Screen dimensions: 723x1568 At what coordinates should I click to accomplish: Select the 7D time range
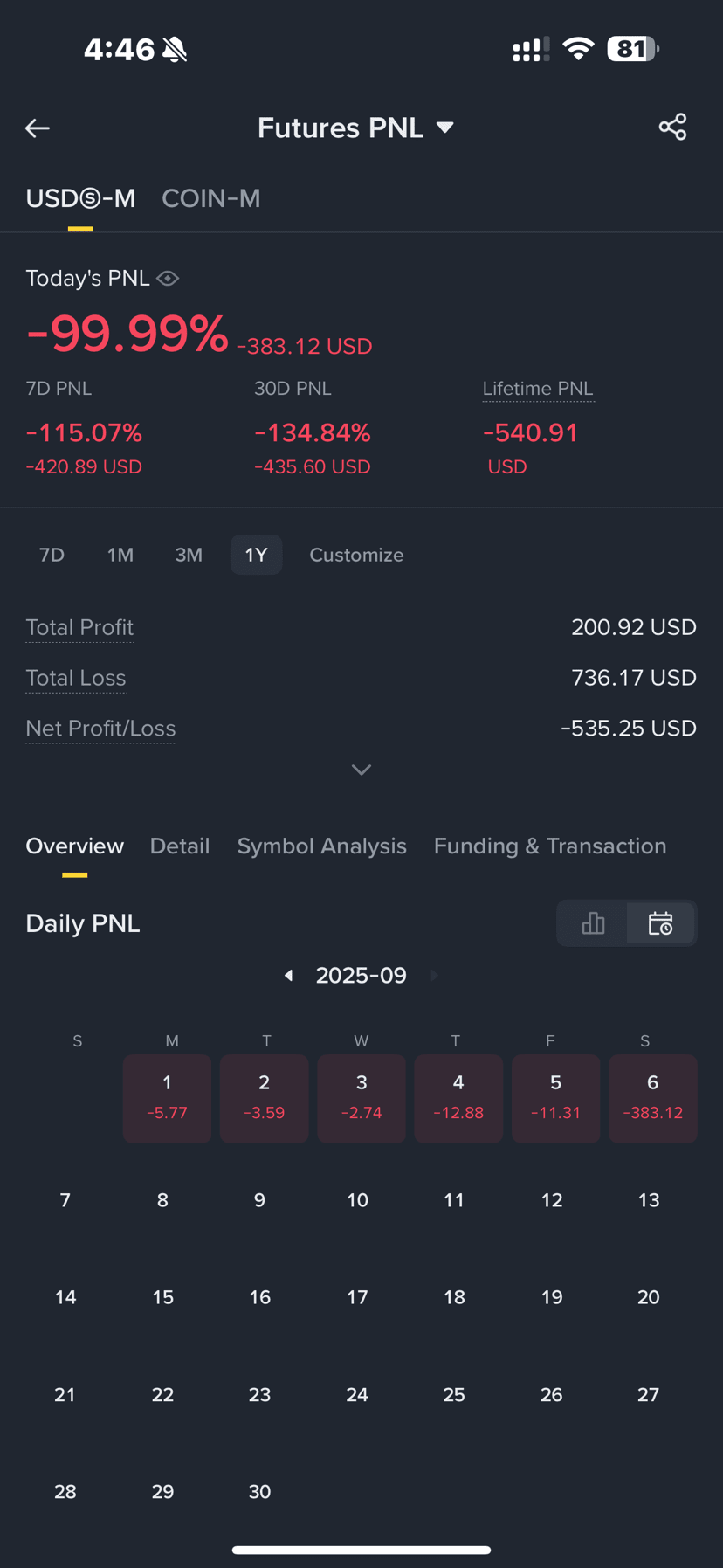[x=52, y=555]
